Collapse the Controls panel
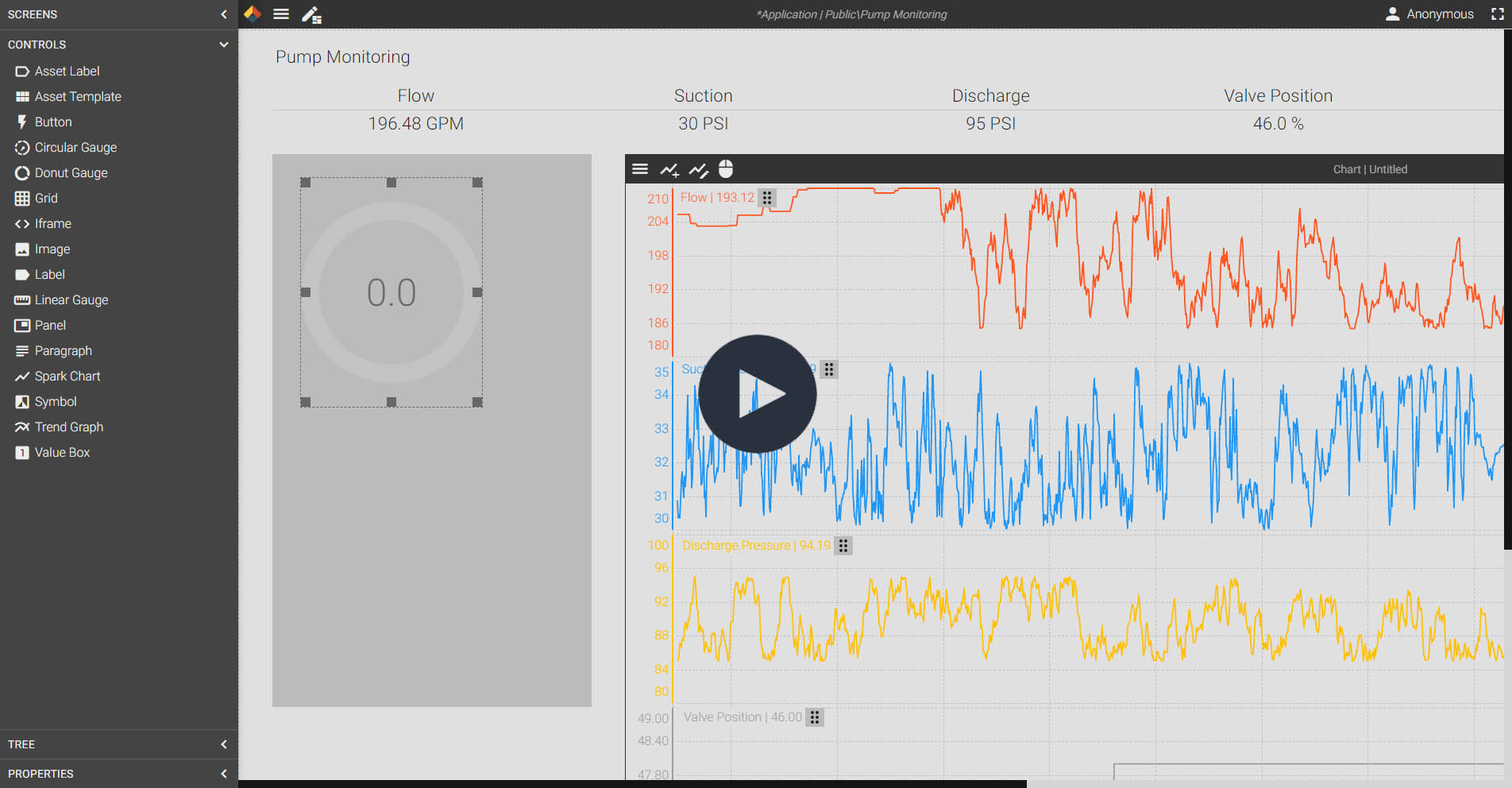 [223, 44]
